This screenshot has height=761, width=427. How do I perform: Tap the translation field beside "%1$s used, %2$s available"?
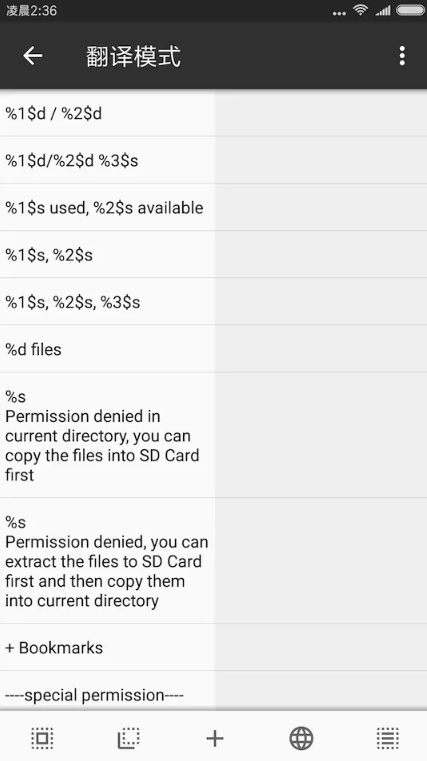(x=321, y=208)
